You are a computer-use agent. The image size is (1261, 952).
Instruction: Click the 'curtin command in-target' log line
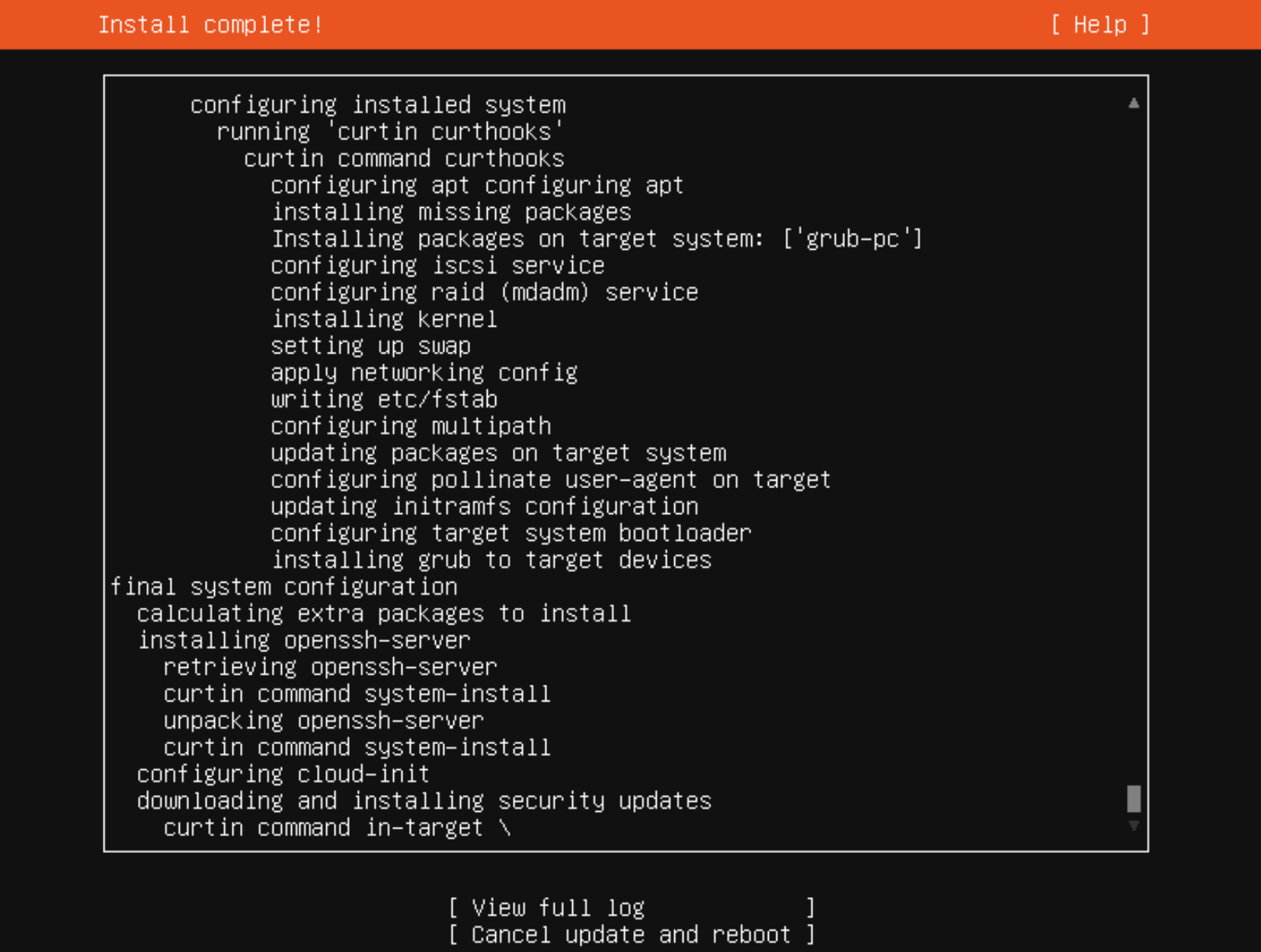pos(337,828)
